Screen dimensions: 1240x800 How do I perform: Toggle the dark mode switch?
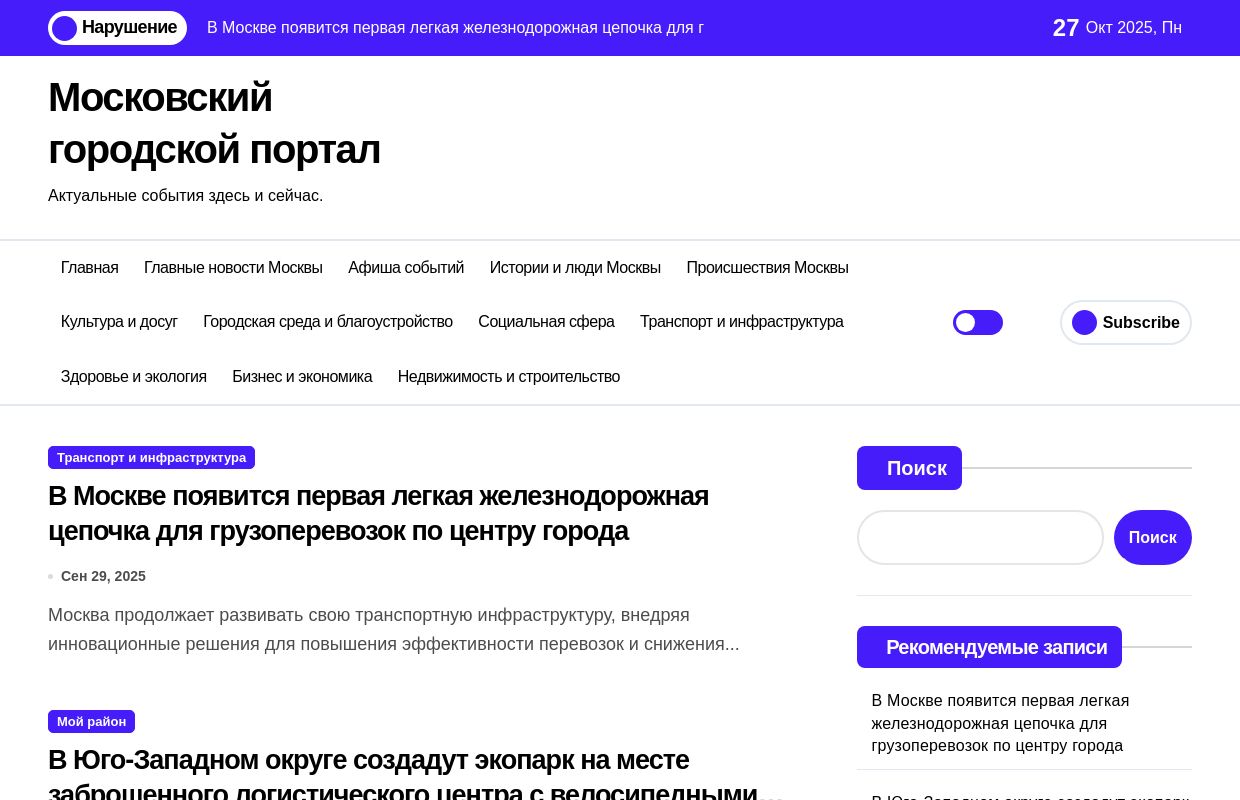point(977,322)
